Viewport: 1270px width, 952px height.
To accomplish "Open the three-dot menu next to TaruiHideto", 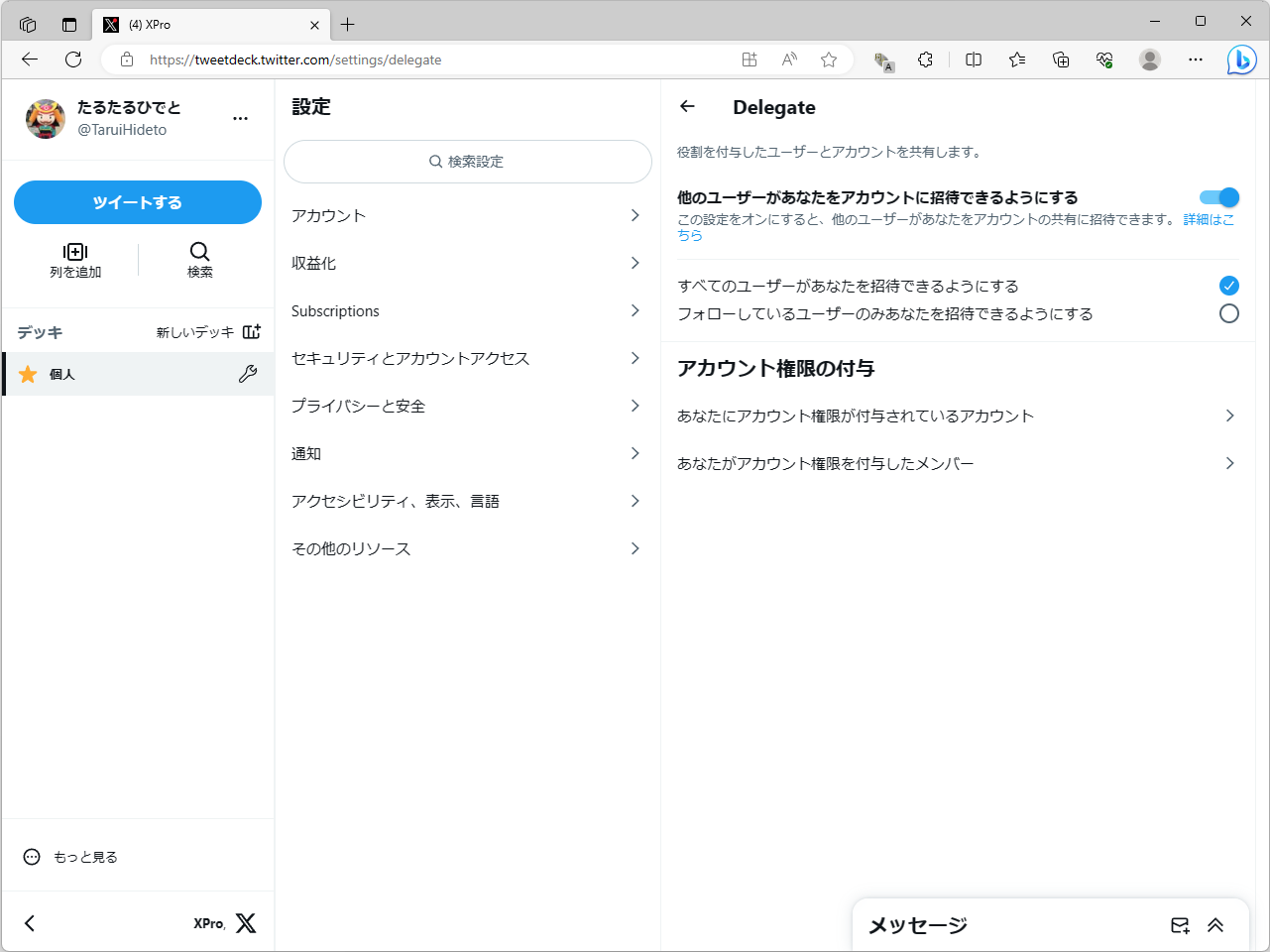I will (x=240, y=117).
